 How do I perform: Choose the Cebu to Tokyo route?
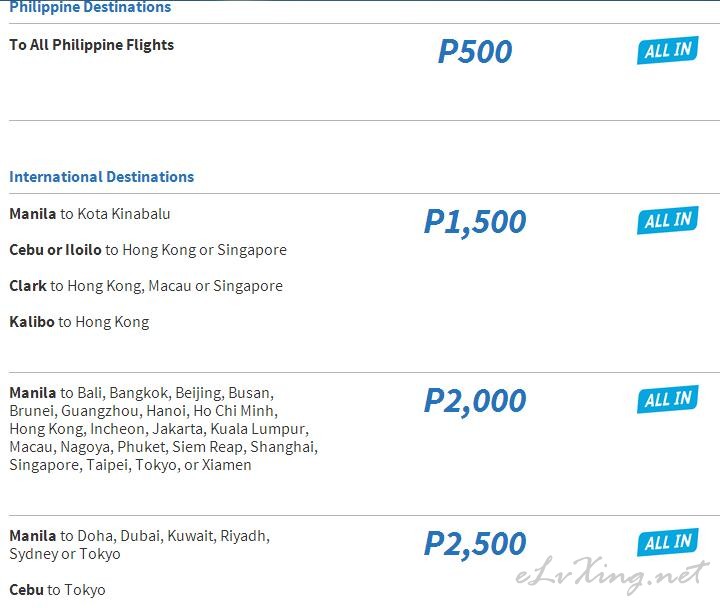point(57,590)
